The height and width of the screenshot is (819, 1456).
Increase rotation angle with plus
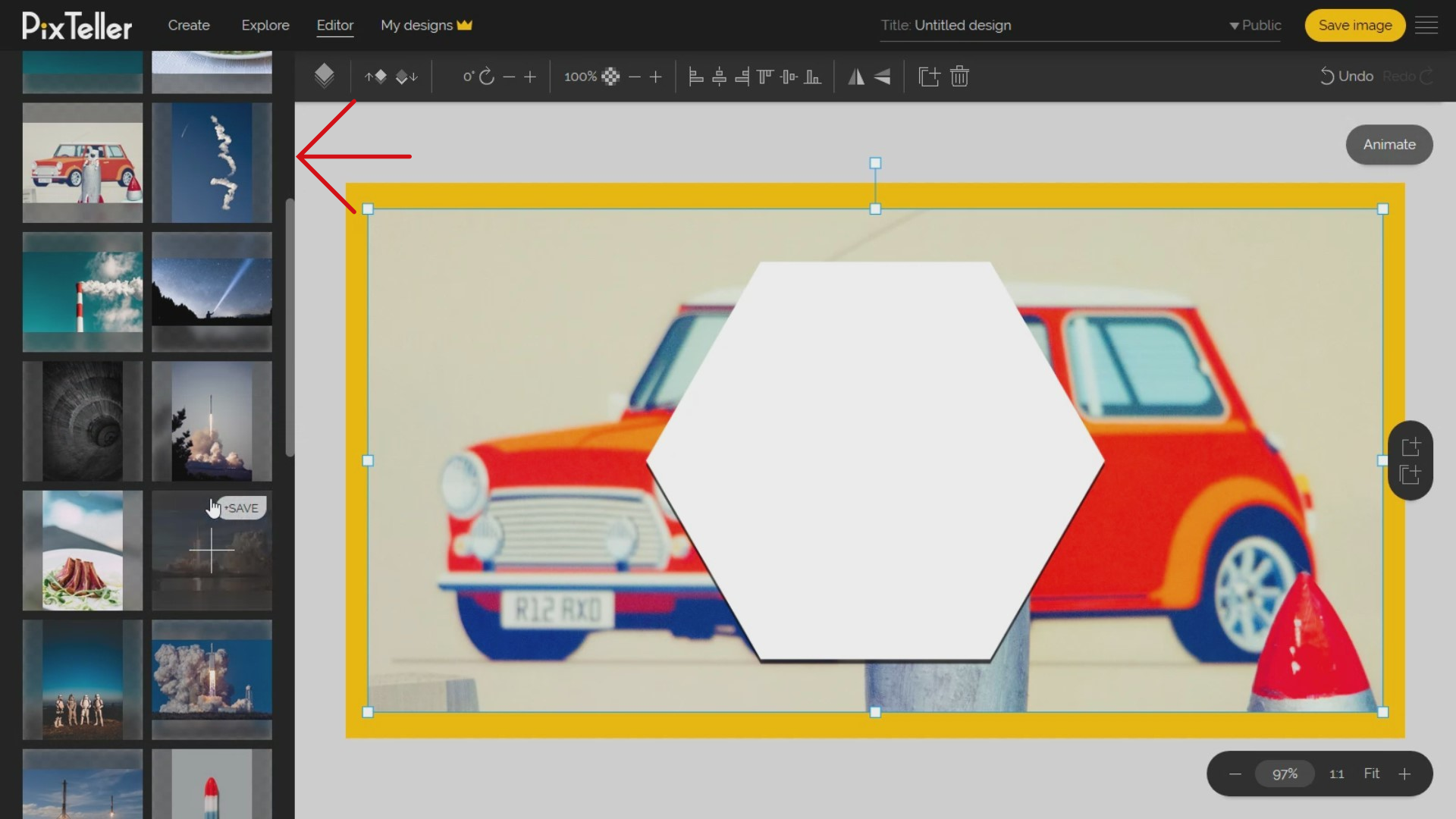(x=530, y=77)
